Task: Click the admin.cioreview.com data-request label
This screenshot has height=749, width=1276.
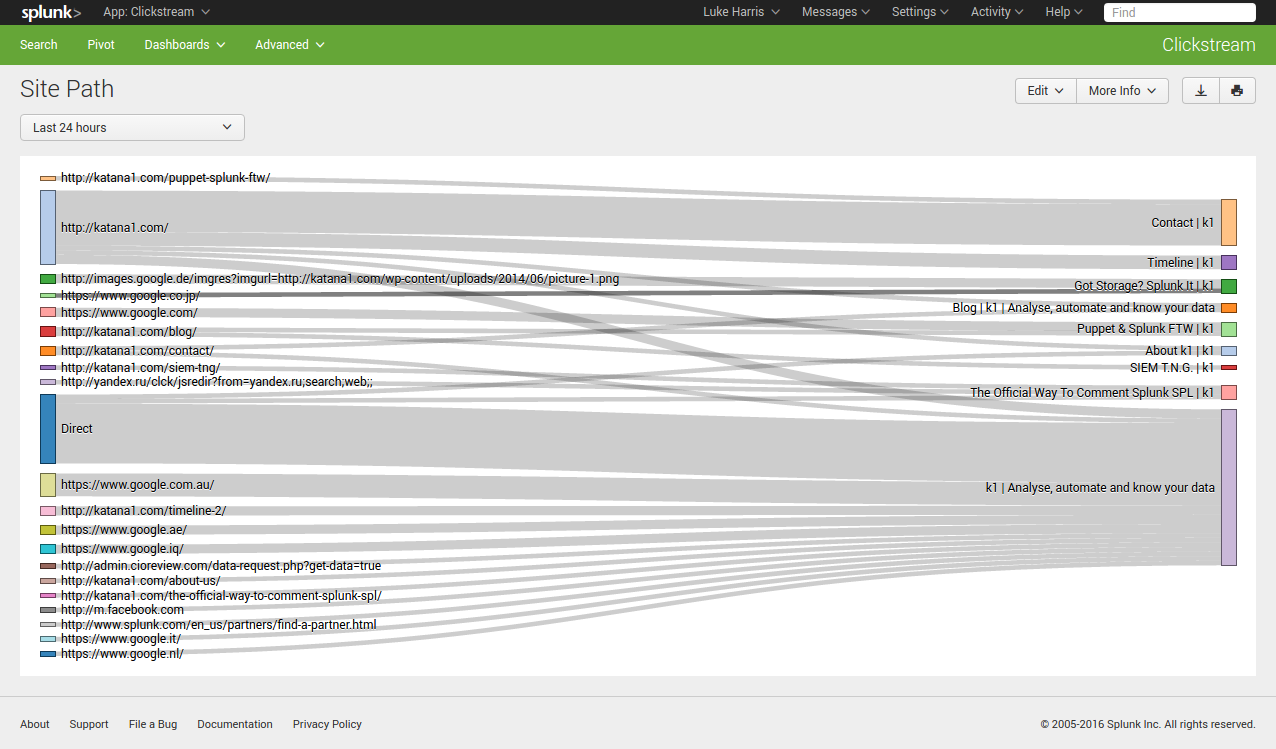Action: click(x=221, y=566)
